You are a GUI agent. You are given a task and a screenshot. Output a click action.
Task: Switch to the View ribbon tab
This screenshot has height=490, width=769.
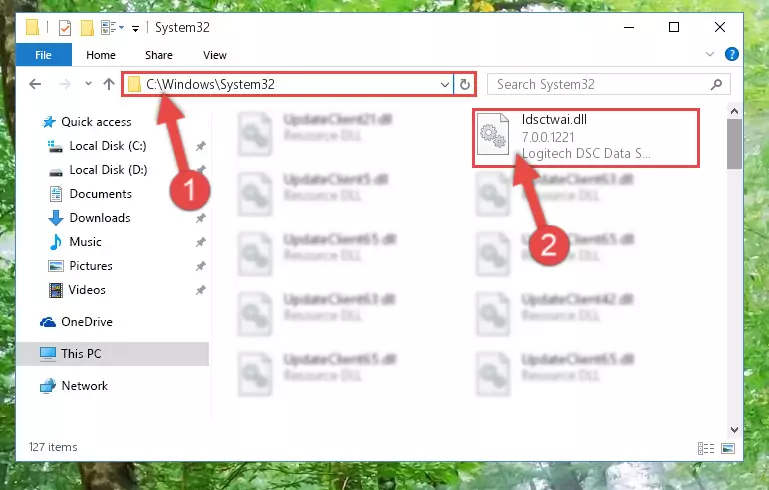215,55
